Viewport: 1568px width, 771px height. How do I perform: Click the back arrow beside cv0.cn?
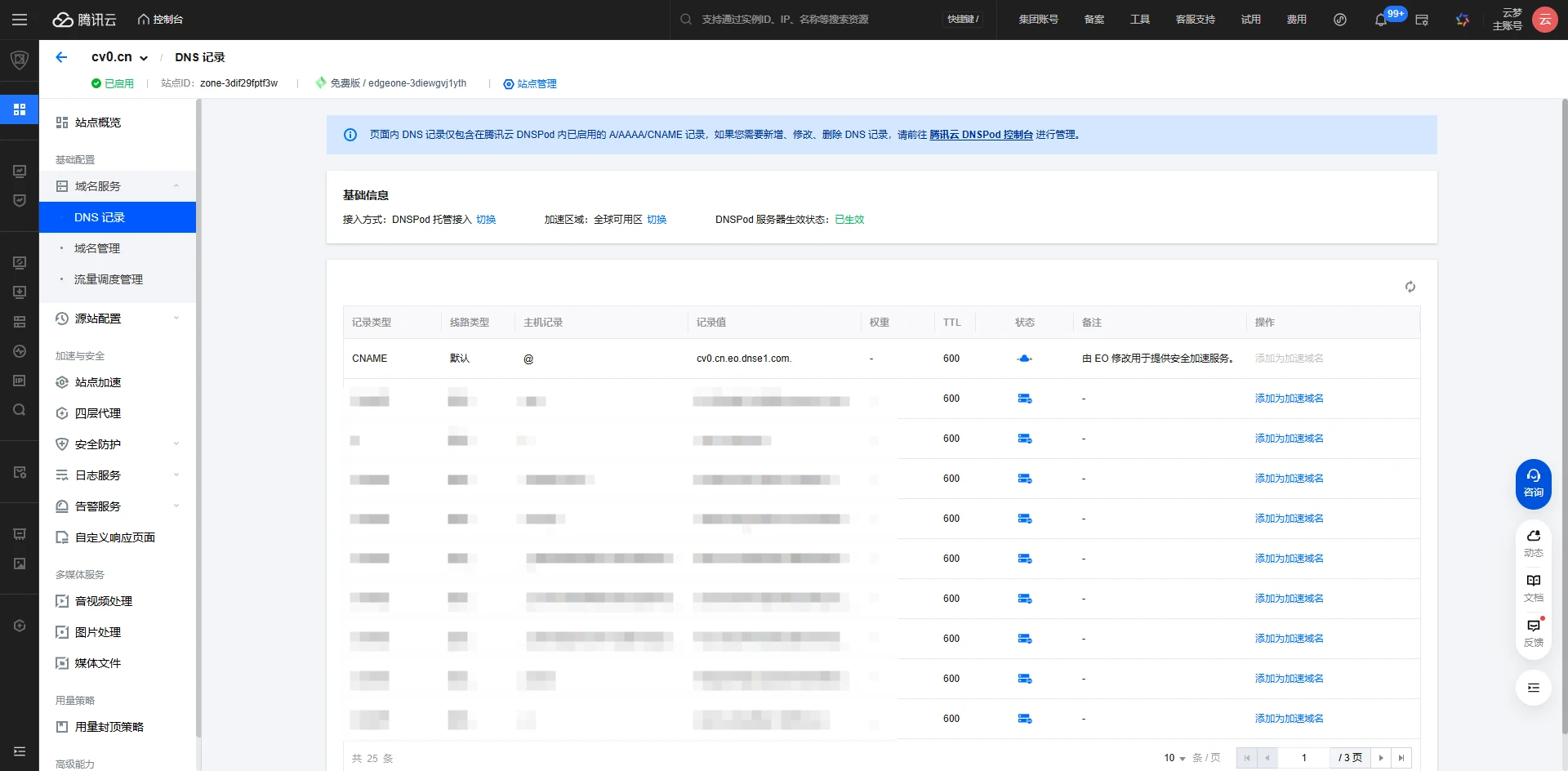(61, 57)
